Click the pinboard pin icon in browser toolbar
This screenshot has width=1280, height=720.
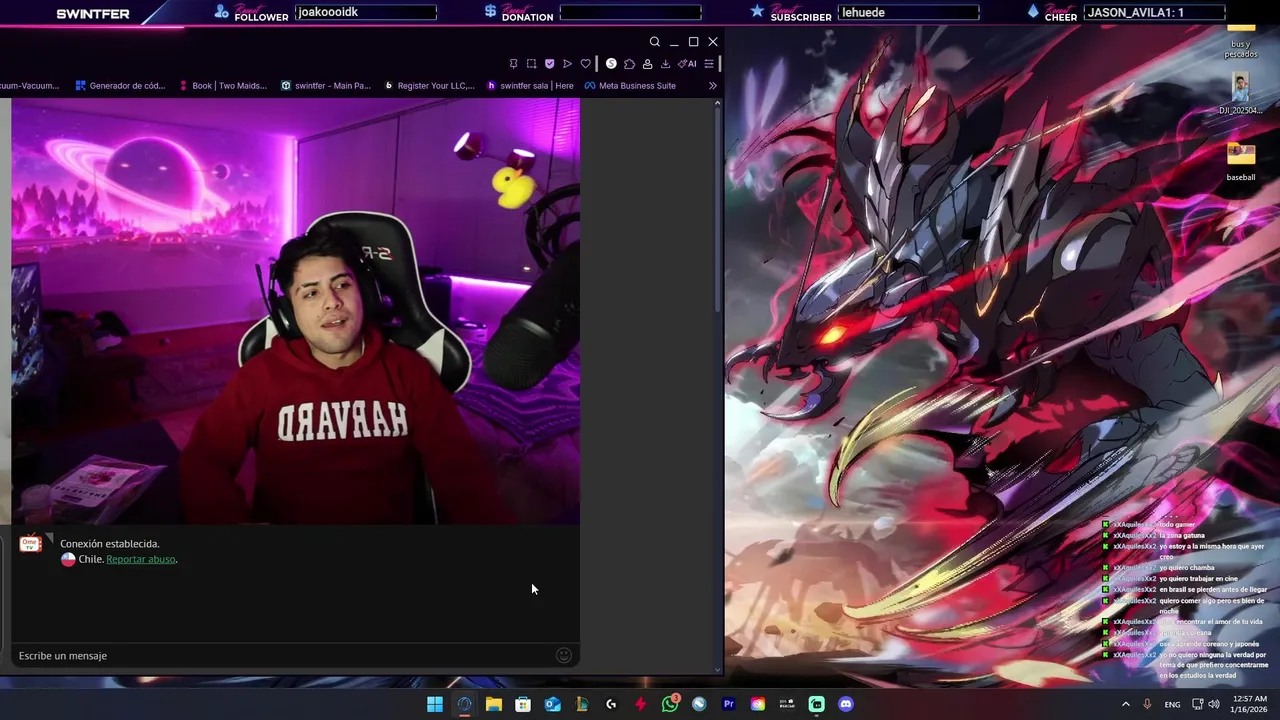pyautogui.click(x=514, y=64)
